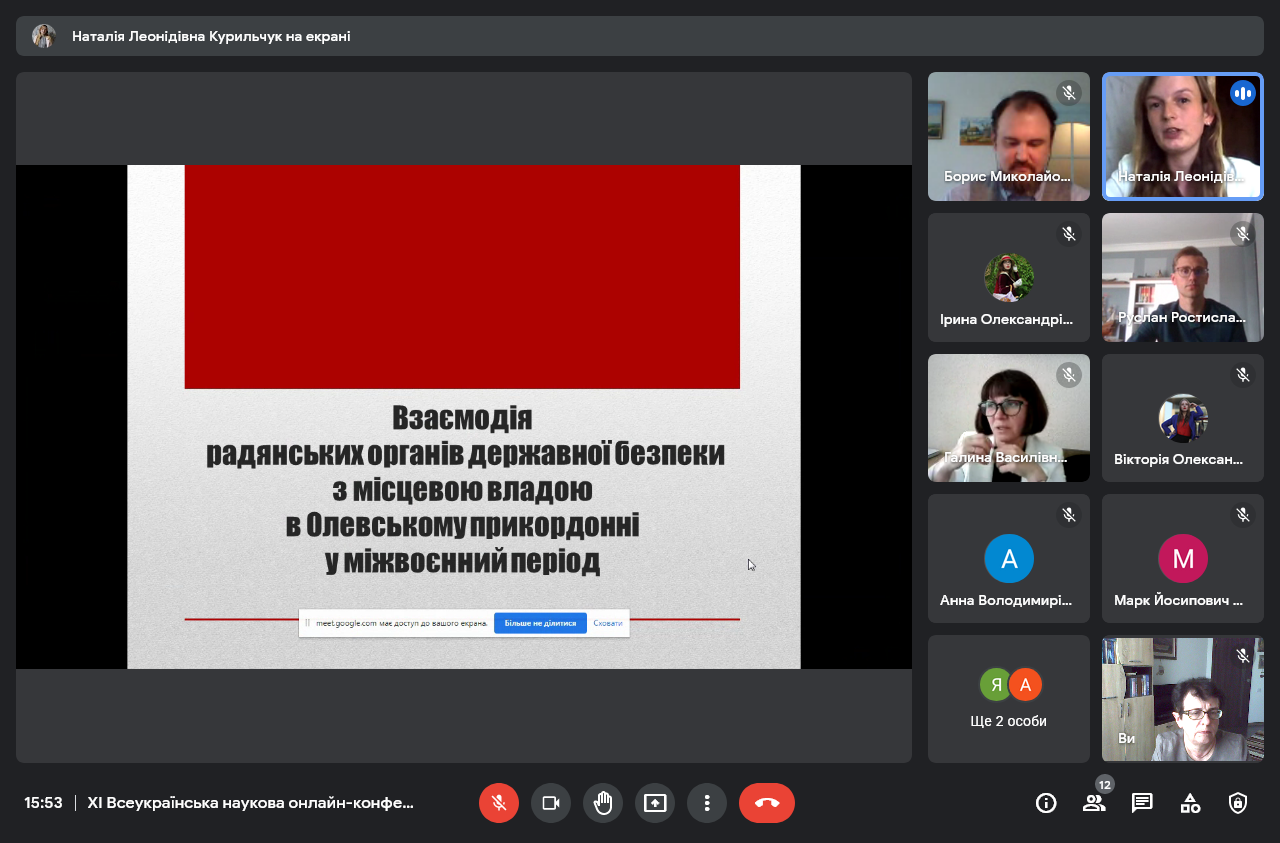Raise your hand in the meeting
The width and height of the screenshot is (1280, 843).
tap(602, 803)
